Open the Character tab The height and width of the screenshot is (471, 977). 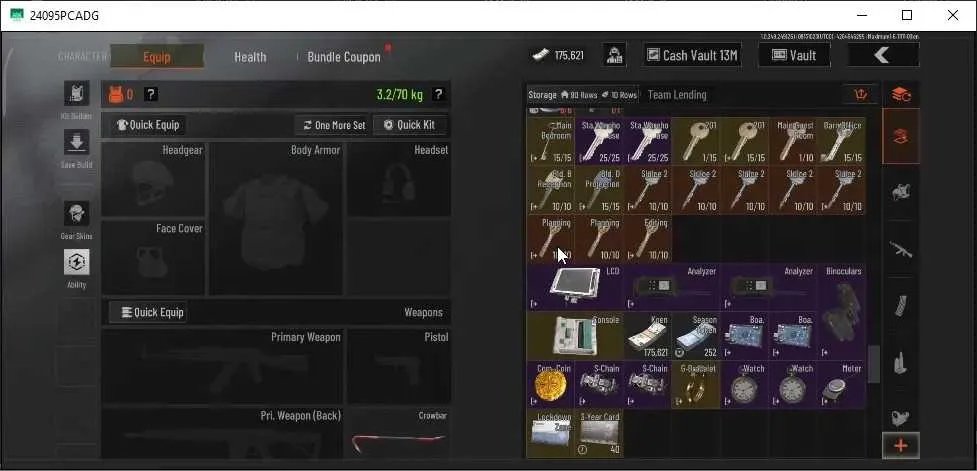pos(82,57)
